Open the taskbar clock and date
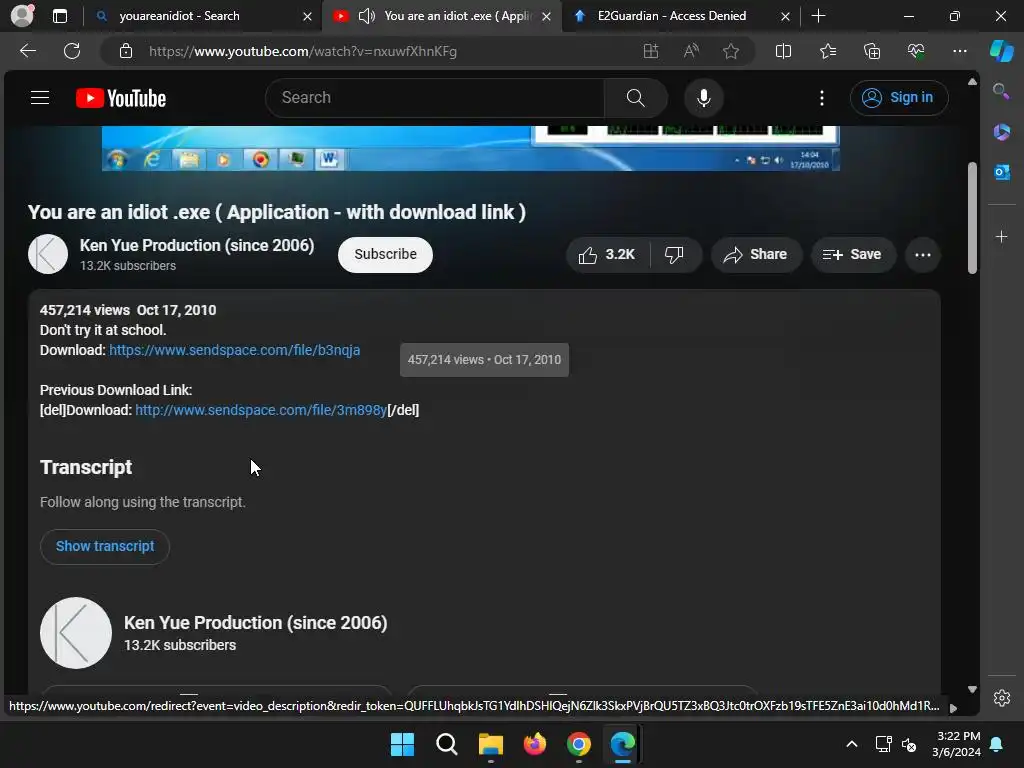The height and width of the screenshot is (768, 1024). point(956,744)
